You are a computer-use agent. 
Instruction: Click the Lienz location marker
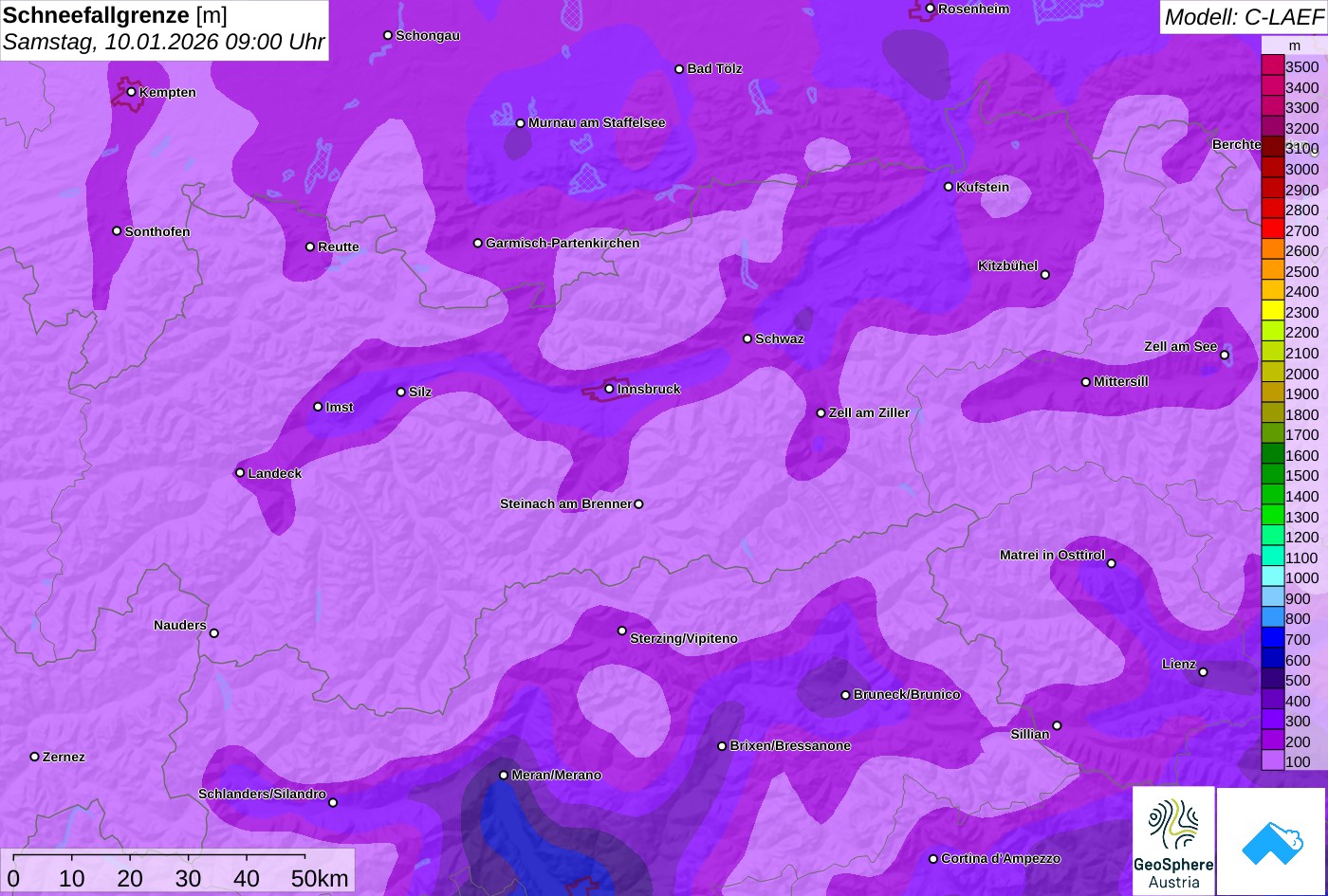pyautogui.click(x=1203, y=672)
